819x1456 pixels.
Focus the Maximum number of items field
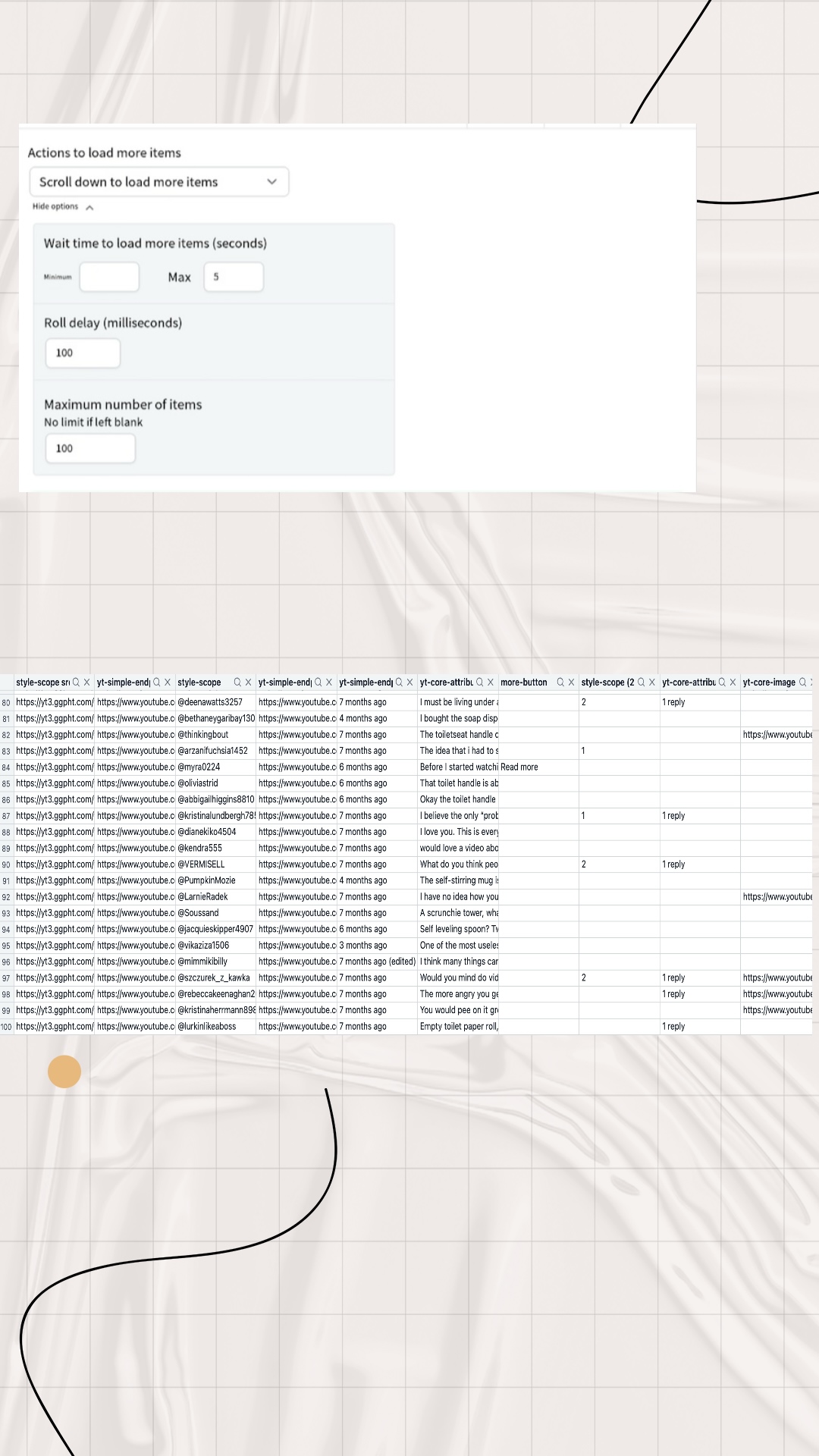tap(90, 448)
